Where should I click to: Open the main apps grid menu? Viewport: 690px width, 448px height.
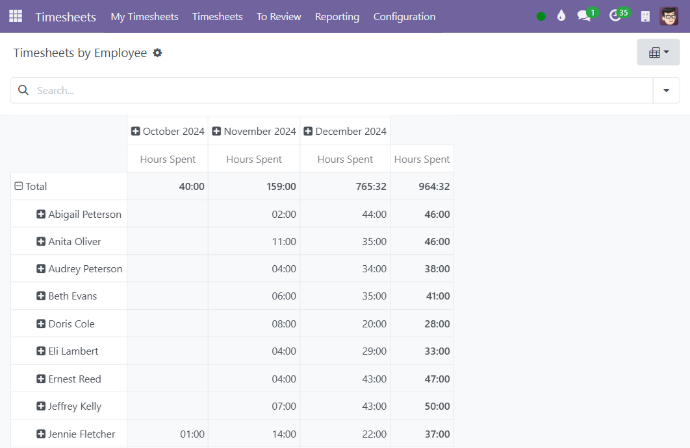tap(15, 16)
